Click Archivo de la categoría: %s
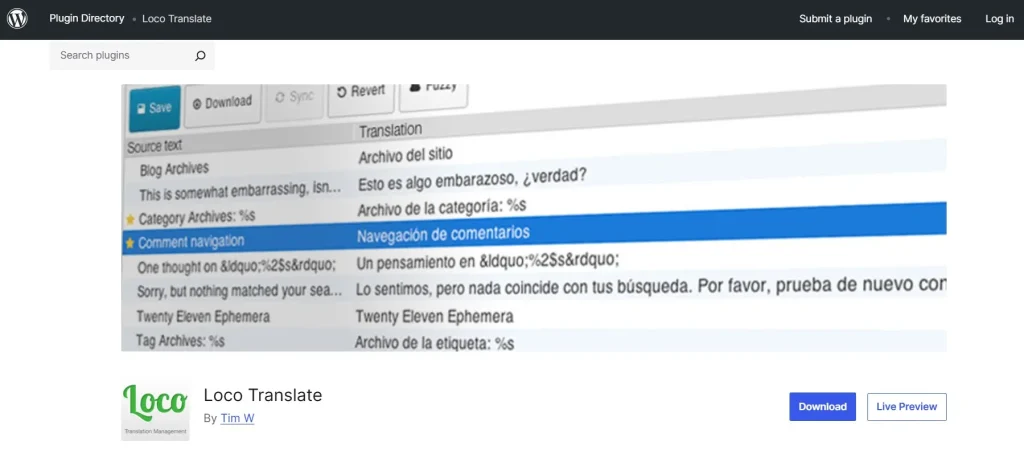Image resolution: width=1024 pixels, height=462 pixels. [x=442, y=208]
